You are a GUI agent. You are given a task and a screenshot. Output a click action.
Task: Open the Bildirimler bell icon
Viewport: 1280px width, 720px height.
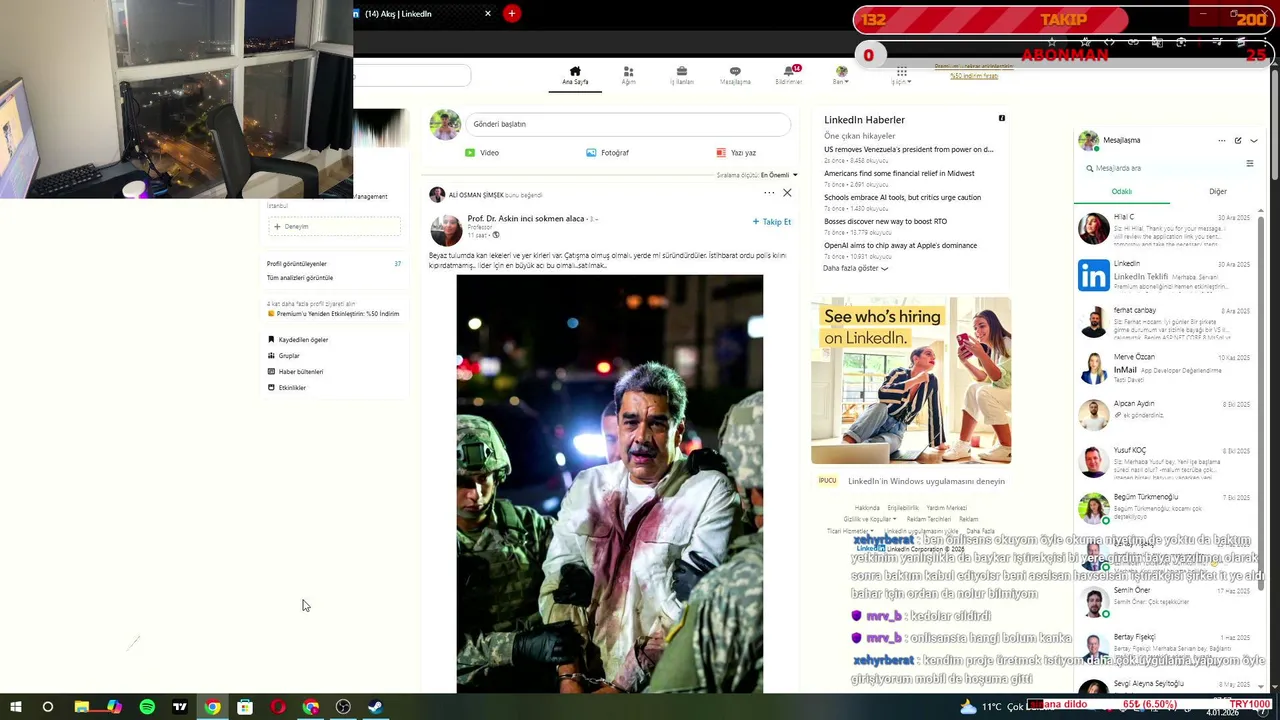tap(789, 75)
